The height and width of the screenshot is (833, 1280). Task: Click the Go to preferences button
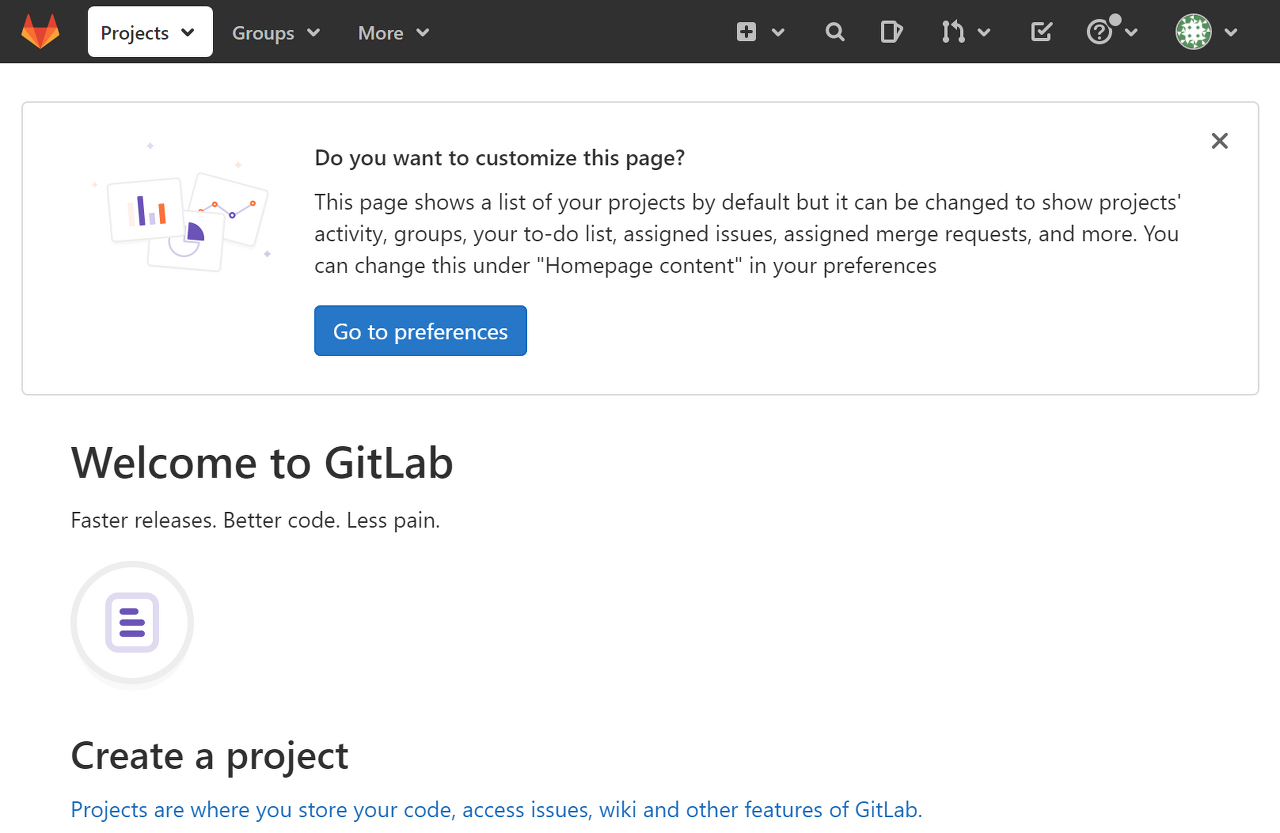point(420,330)
